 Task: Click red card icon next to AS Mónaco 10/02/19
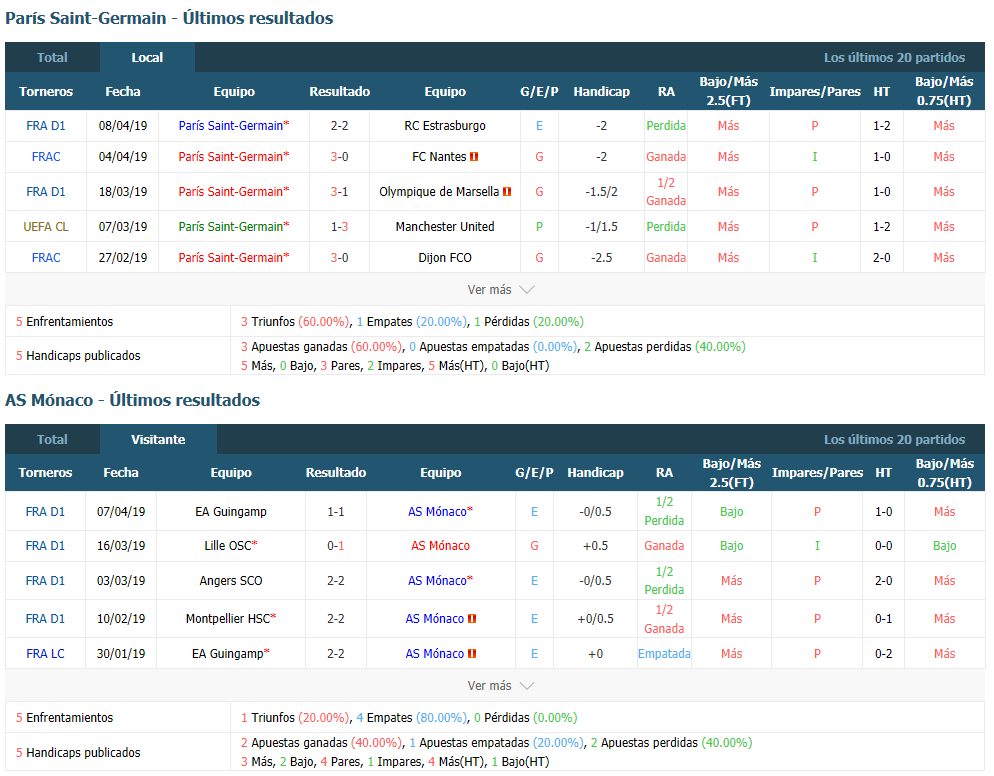472,619
